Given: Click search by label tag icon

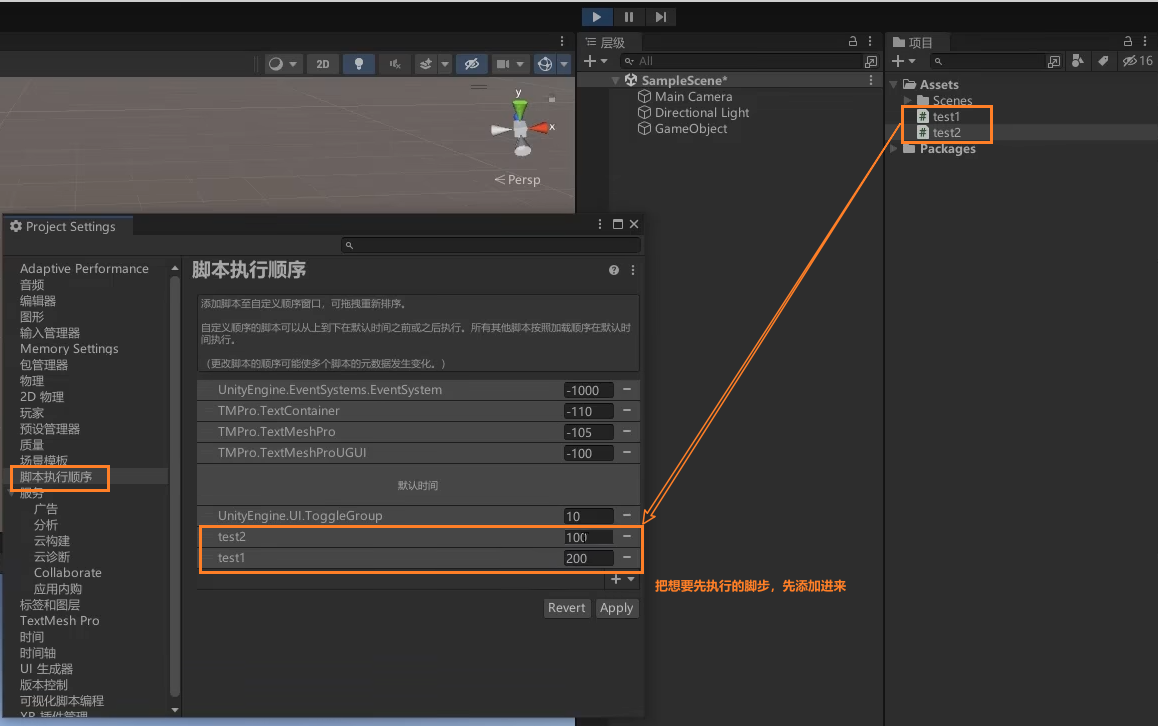Looking at the screenshot, I should click(1103, 61).
